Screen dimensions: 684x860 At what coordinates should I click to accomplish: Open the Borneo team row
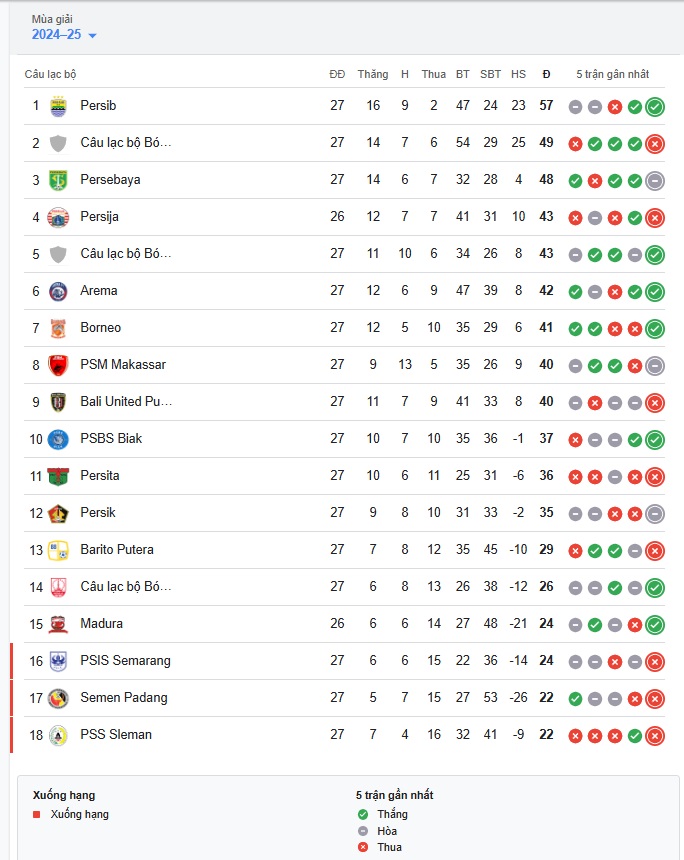tap(344, 328)
